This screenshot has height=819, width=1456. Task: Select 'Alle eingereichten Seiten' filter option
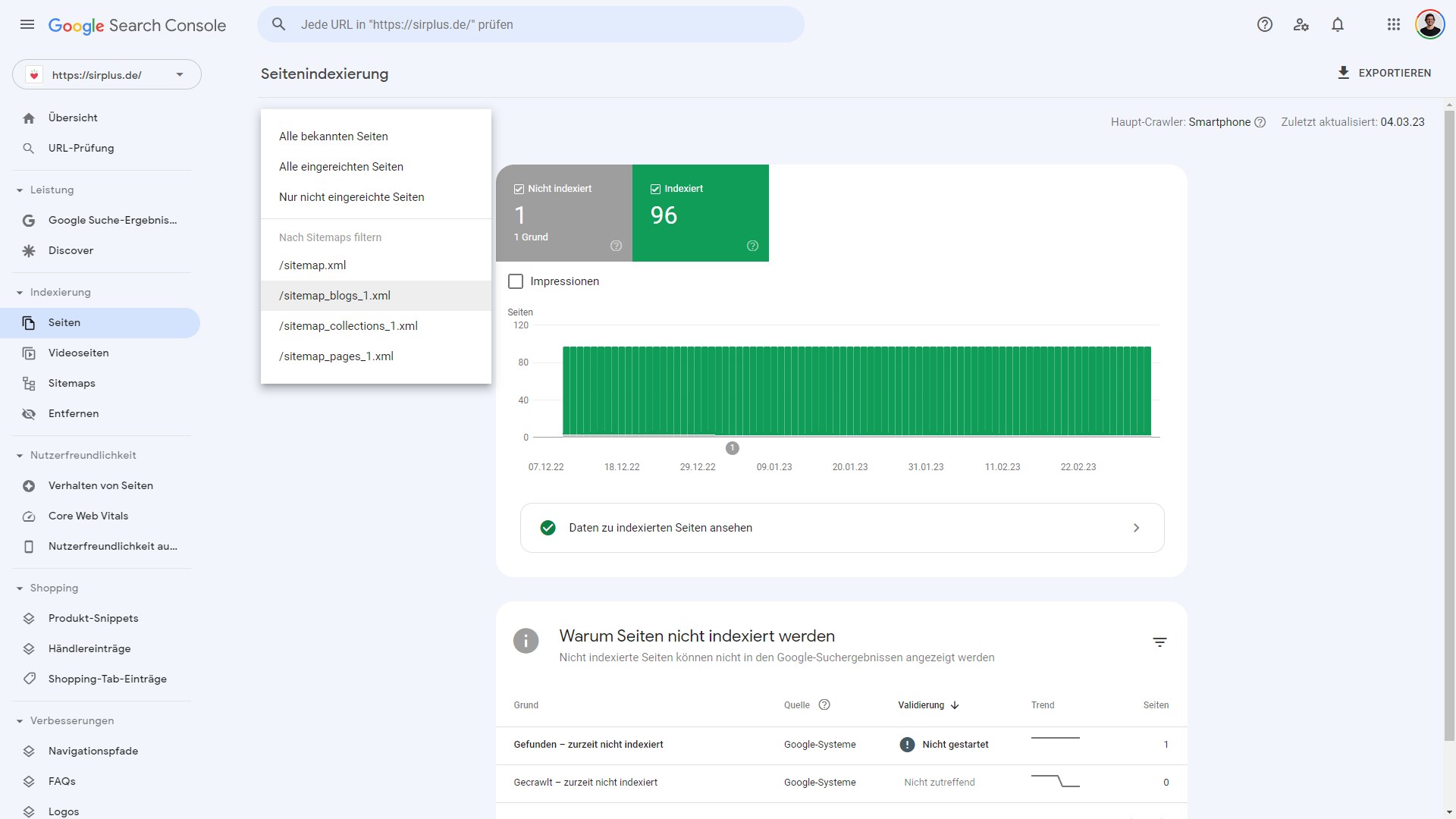[x=376, y=167]
